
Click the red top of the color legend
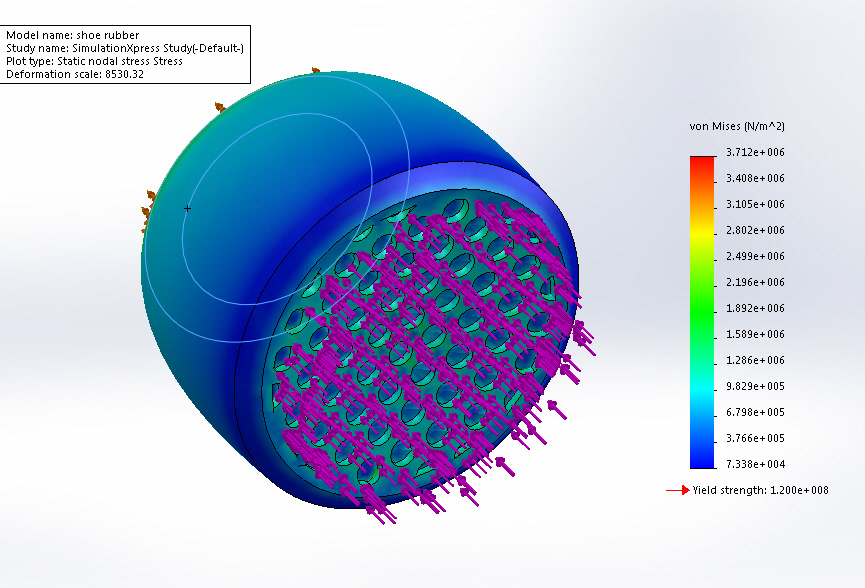point(702,163)
